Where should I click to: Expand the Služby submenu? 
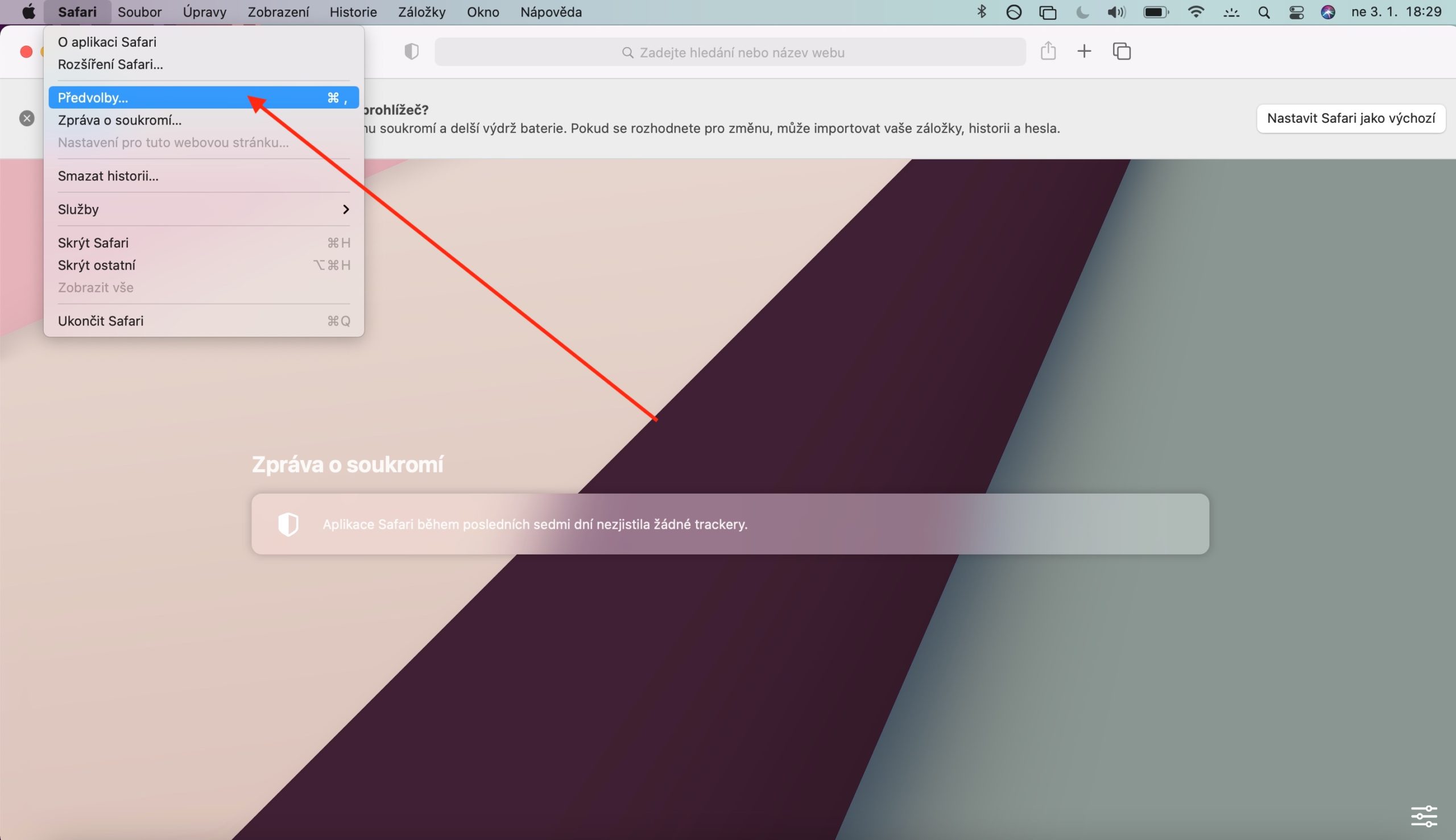(x=204, y=209)
